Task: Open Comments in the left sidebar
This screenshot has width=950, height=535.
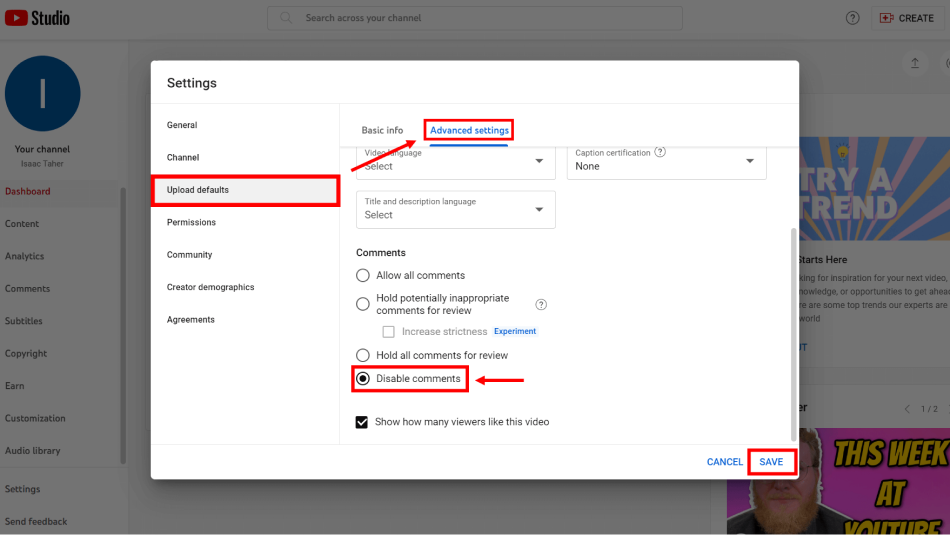Action: coord(59,288)
